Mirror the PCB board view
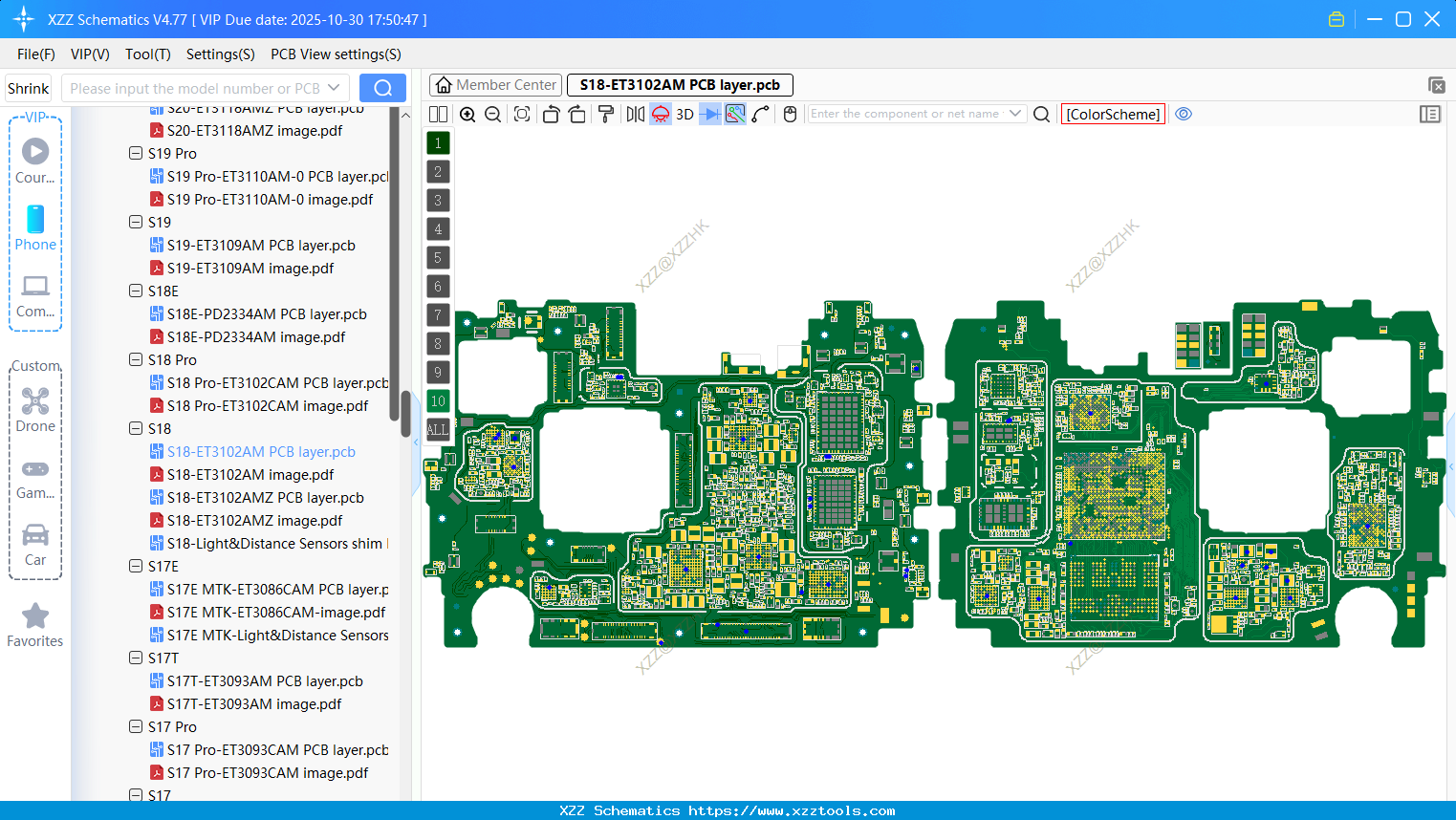 [633, 114]
